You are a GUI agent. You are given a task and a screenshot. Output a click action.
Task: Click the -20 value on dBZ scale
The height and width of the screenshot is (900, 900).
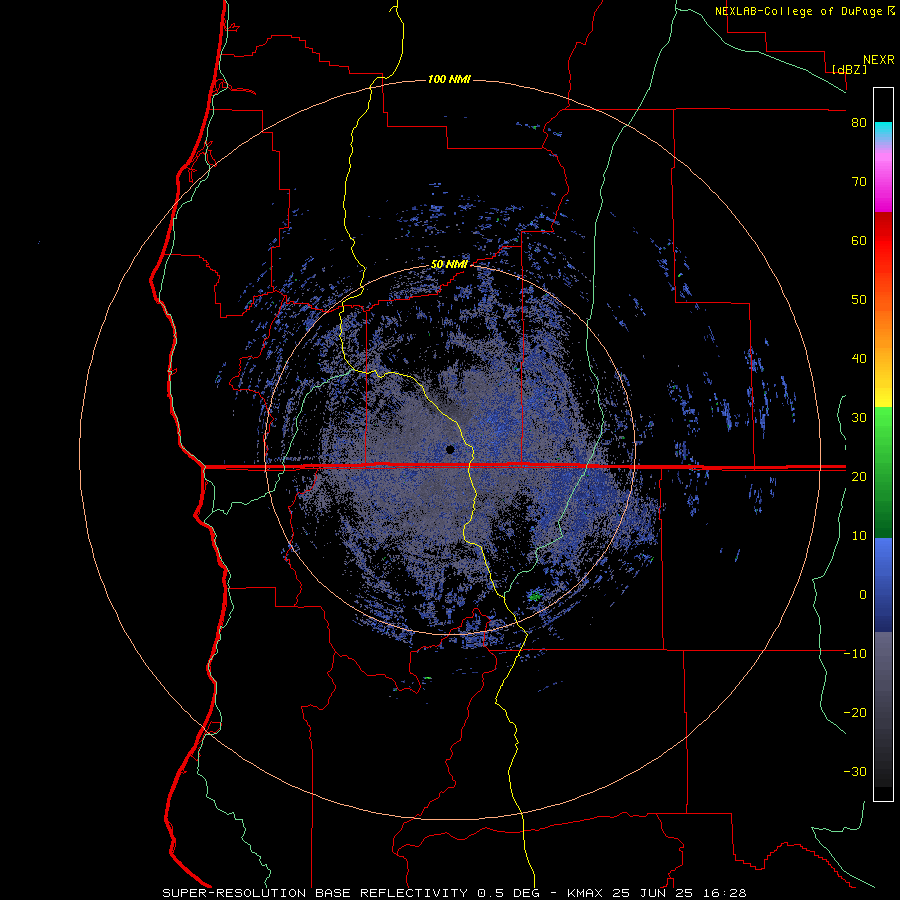(x=855, y=712)
